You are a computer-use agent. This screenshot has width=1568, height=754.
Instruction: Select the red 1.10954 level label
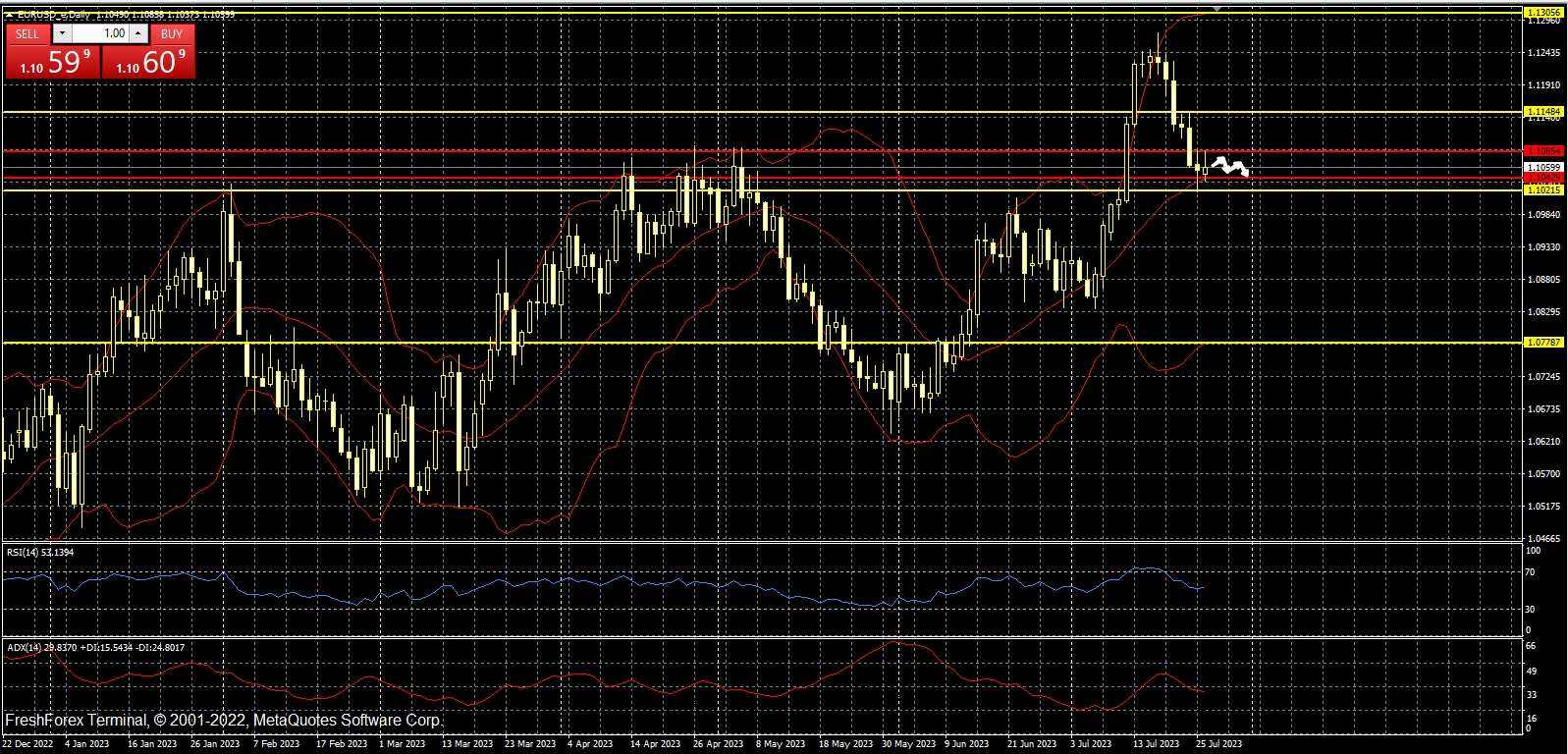tap(1542, 151)
